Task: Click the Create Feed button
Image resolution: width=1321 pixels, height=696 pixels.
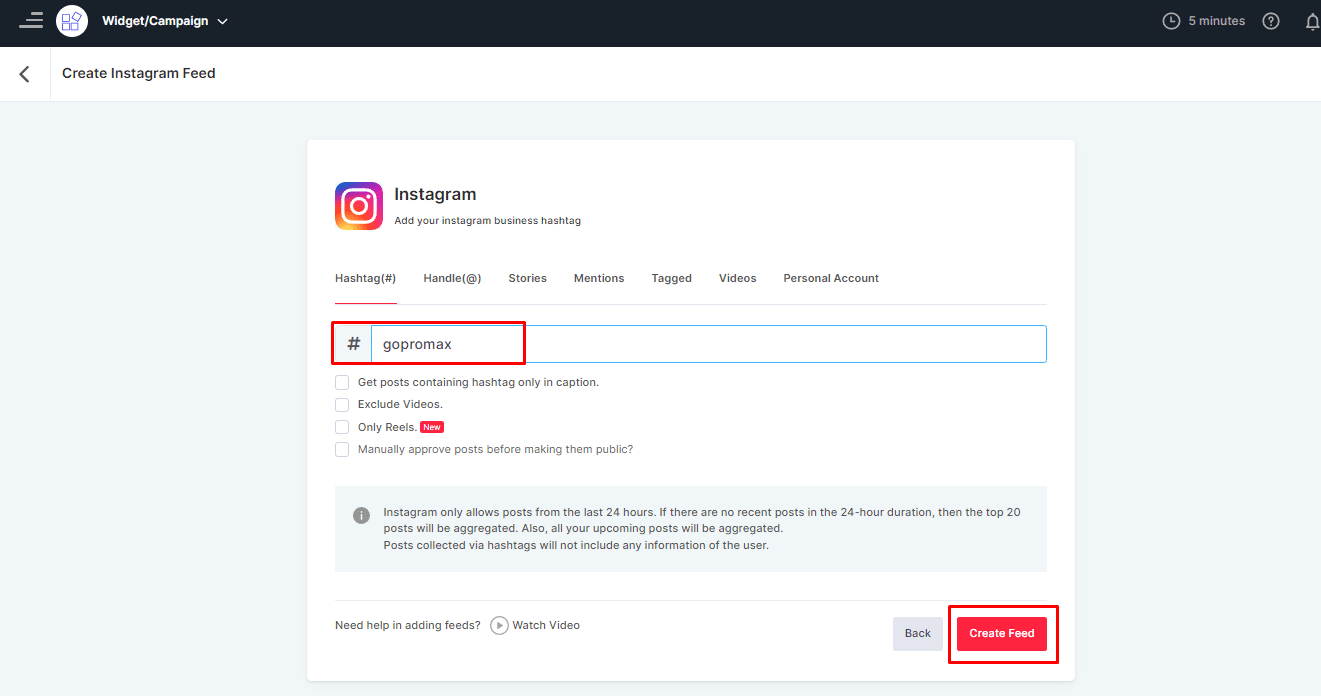Action: click(x=1001, y=634)
